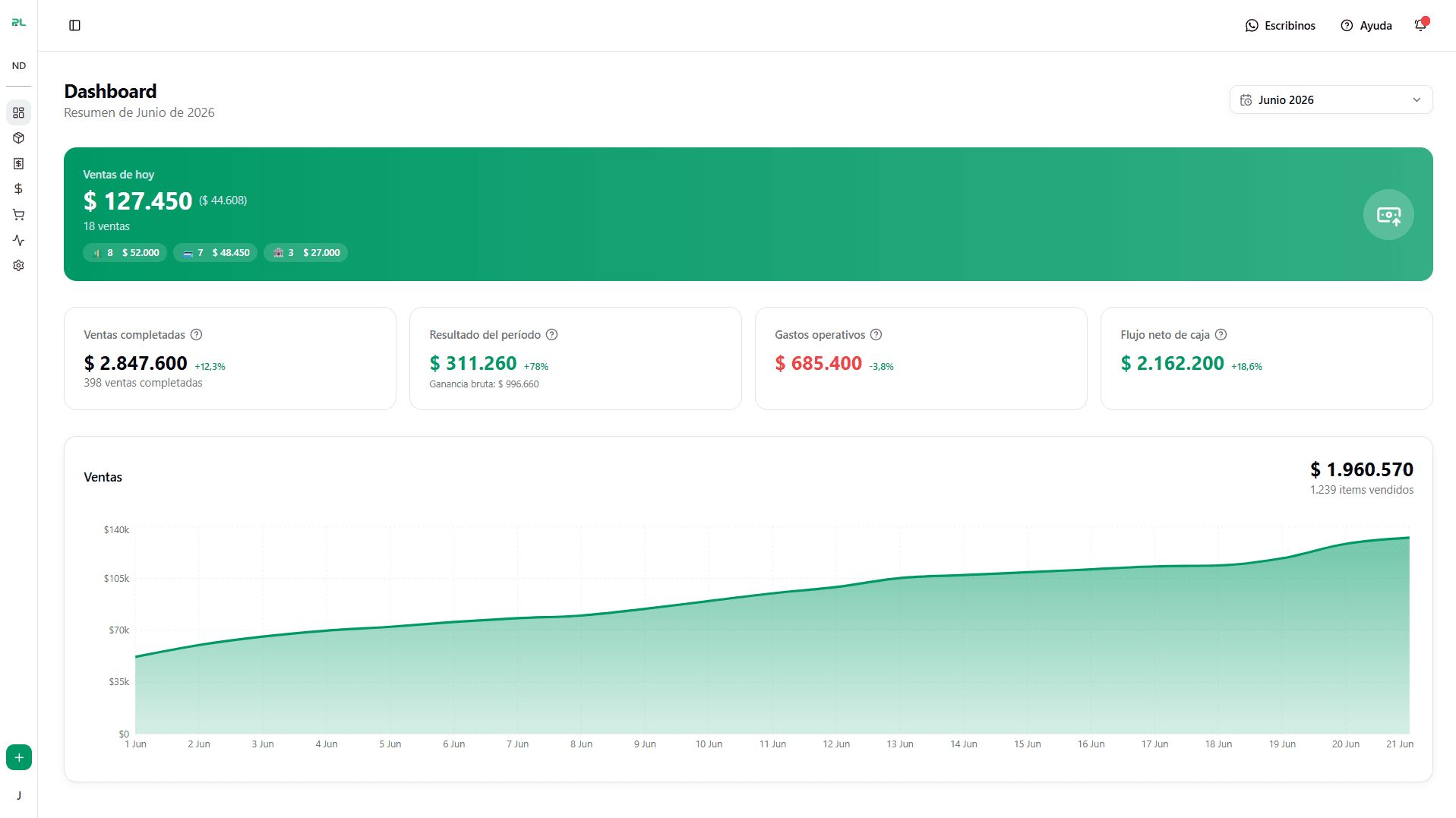Click the '1 Jun' chart axis label
This screenshot has height=818, width=1456.
click(x=135, y=744)
